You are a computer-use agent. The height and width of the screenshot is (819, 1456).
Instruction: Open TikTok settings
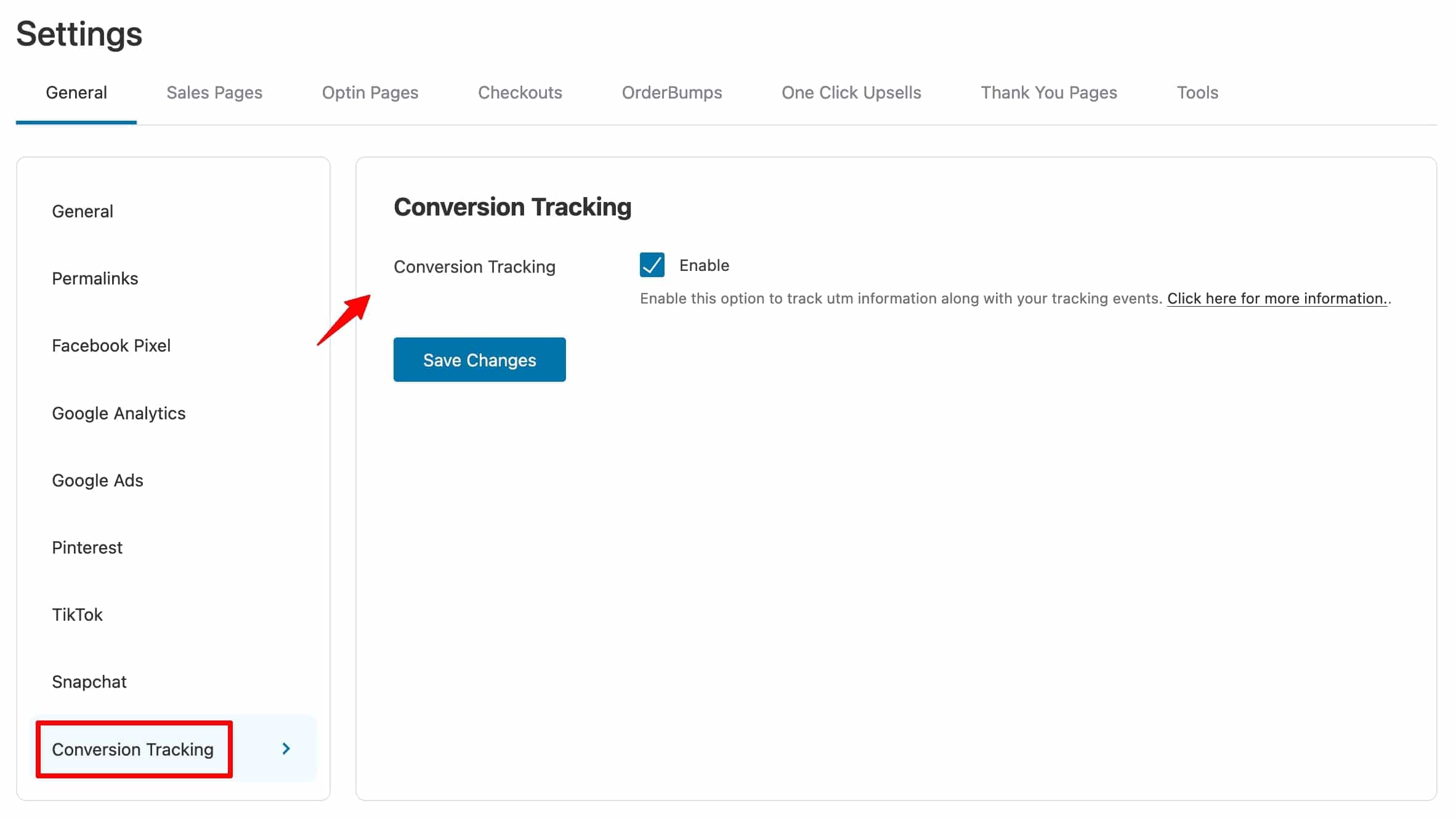click(77, 615)
